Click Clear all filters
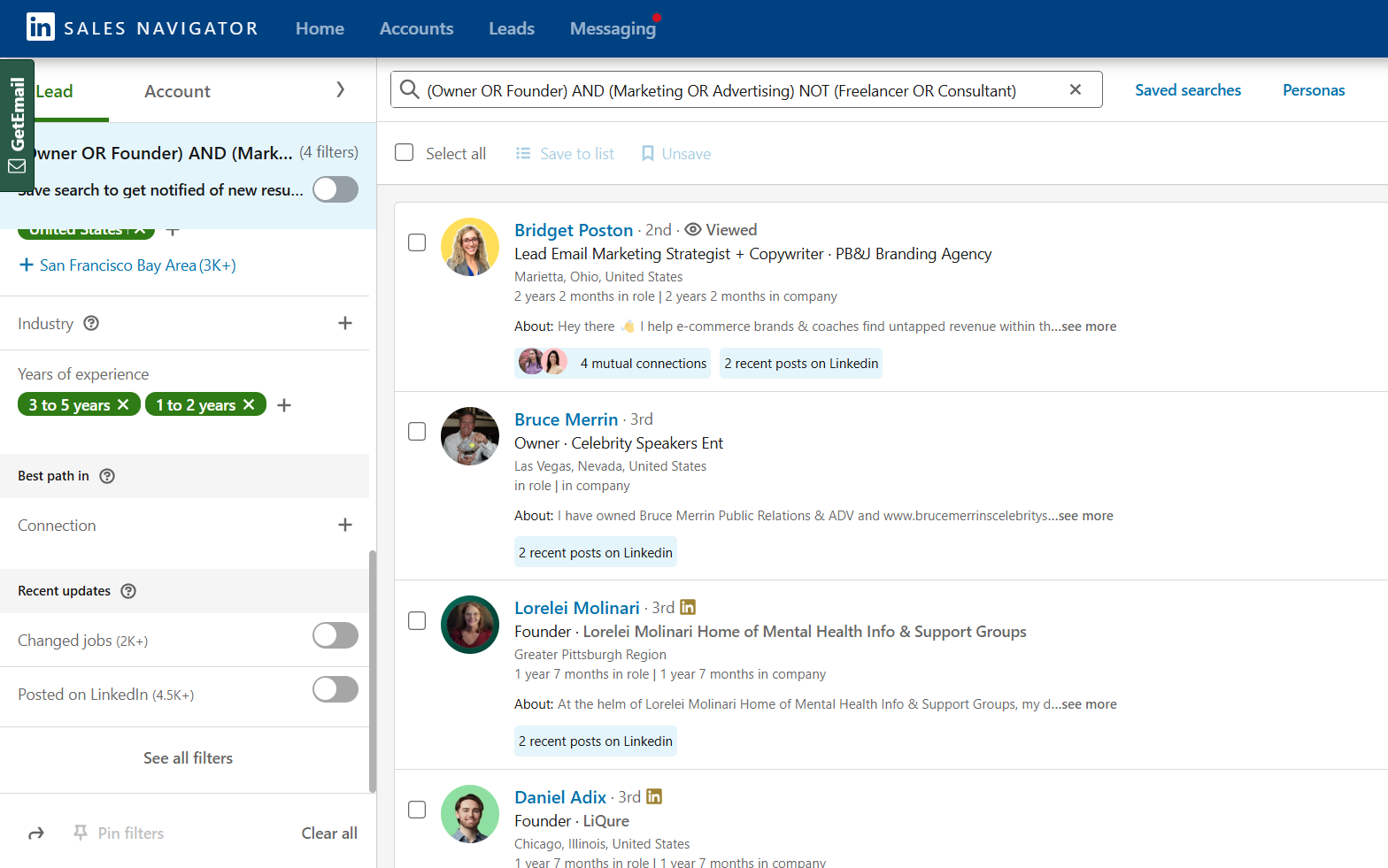1388x868 pixels. [329, 833]
